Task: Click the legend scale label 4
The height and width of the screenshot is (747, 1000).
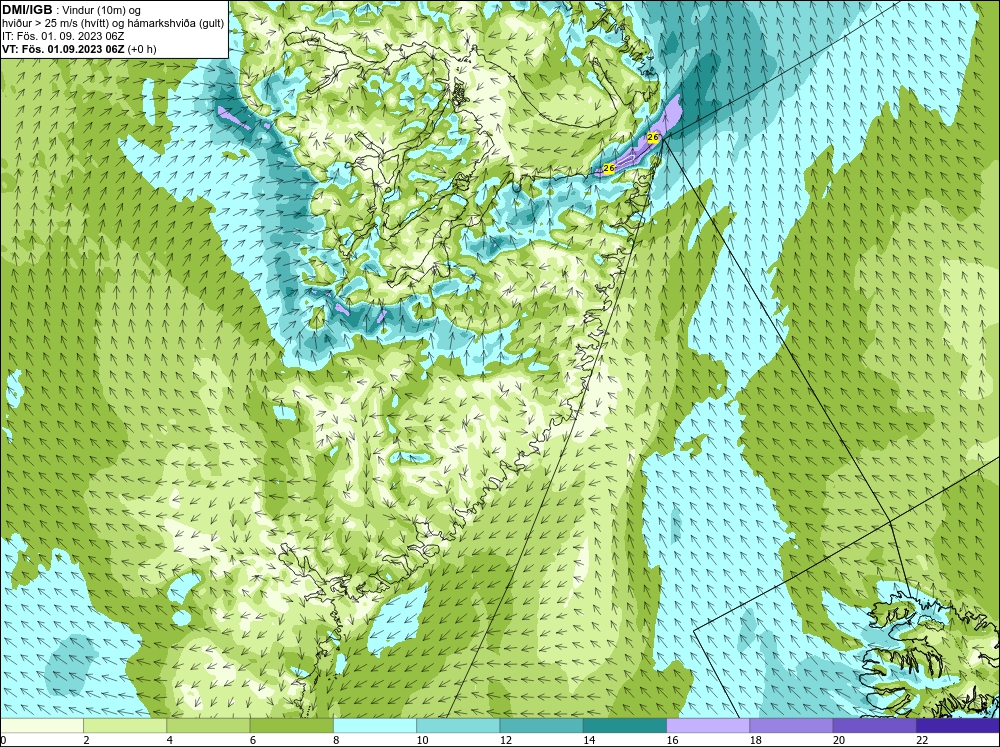Action: (x=169, y=740)
